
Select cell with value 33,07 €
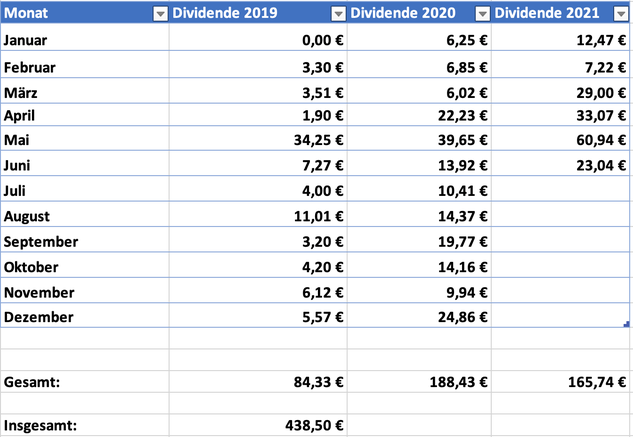(x=560, y=115)
